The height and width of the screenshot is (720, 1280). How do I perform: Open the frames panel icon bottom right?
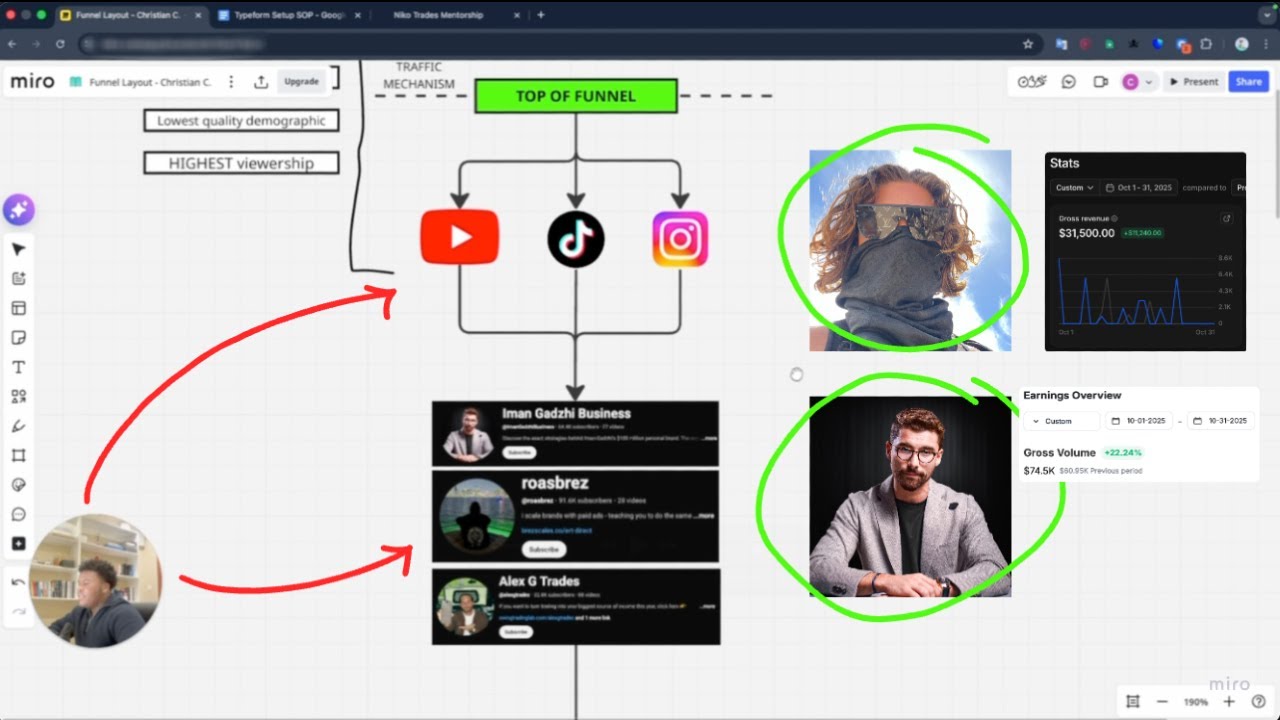tap(1133, 702)
